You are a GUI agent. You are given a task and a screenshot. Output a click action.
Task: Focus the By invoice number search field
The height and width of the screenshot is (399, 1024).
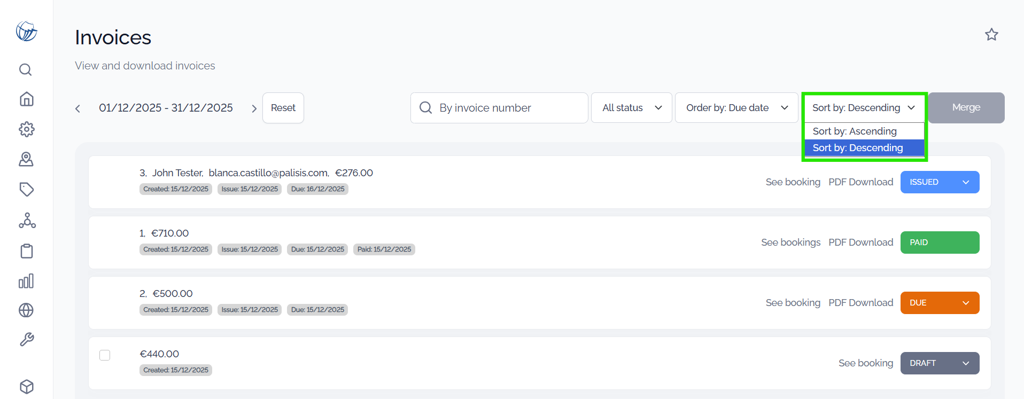coord(499,108)
